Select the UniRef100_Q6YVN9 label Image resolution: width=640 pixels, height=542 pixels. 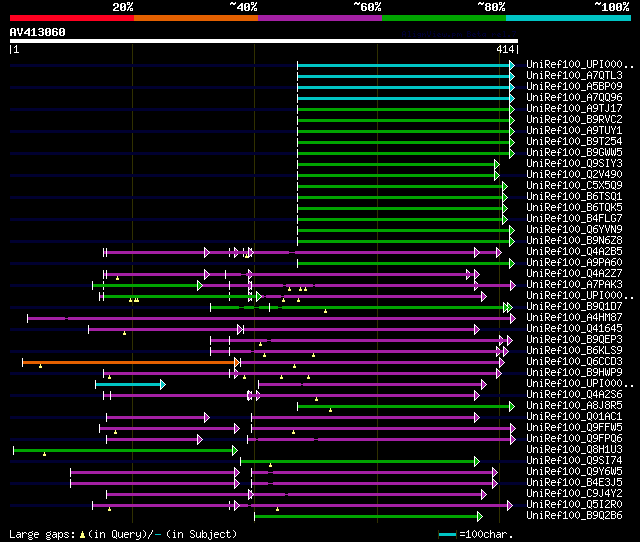[x=574, y=230]
